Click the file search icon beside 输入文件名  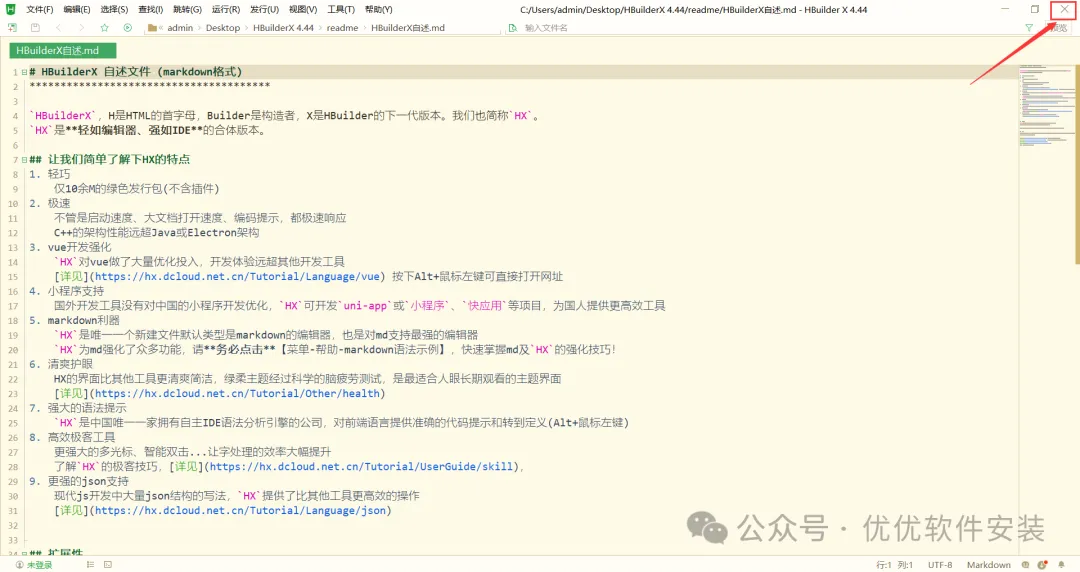(512, 28)
